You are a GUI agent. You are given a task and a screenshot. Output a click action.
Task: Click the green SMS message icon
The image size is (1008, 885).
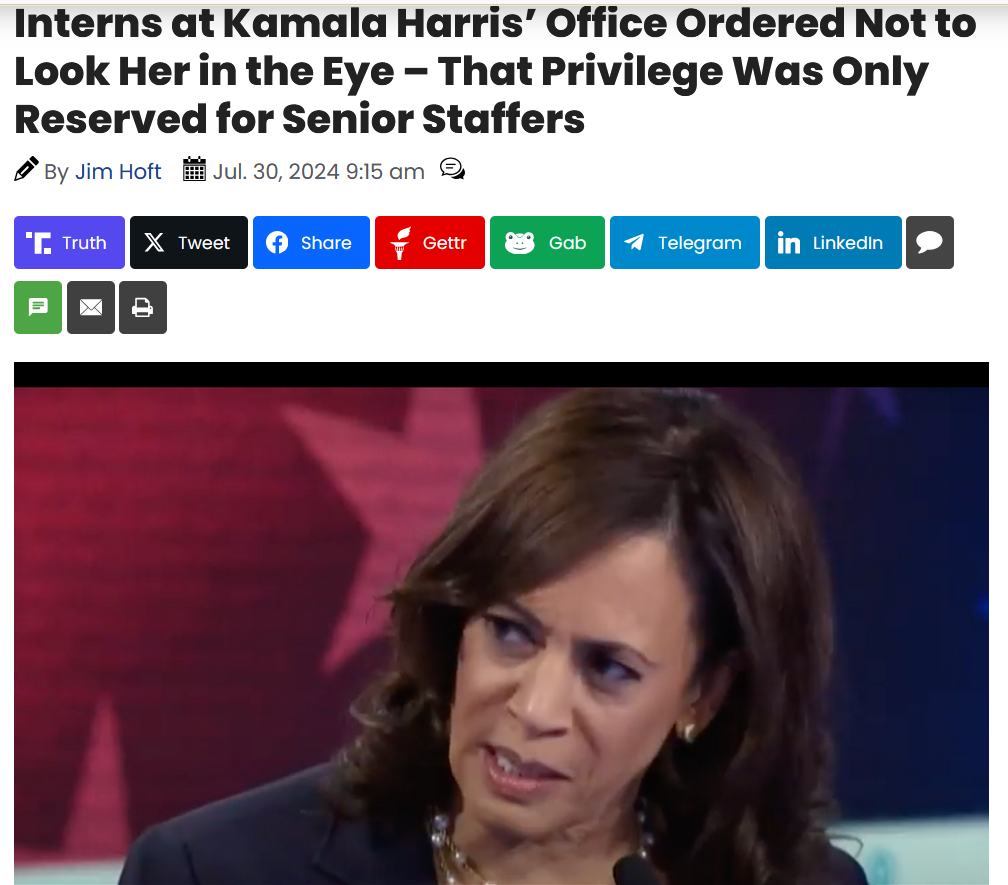pos(38,307)
